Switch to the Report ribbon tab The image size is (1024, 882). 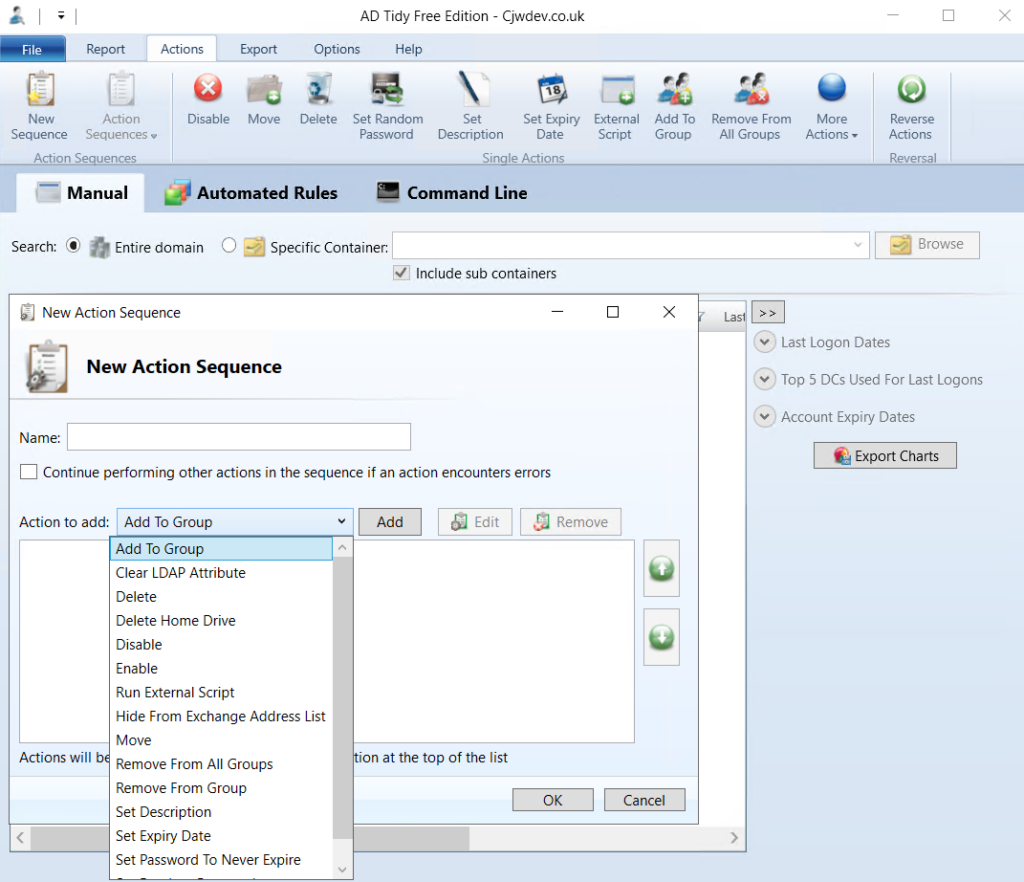tap(105, 49)
